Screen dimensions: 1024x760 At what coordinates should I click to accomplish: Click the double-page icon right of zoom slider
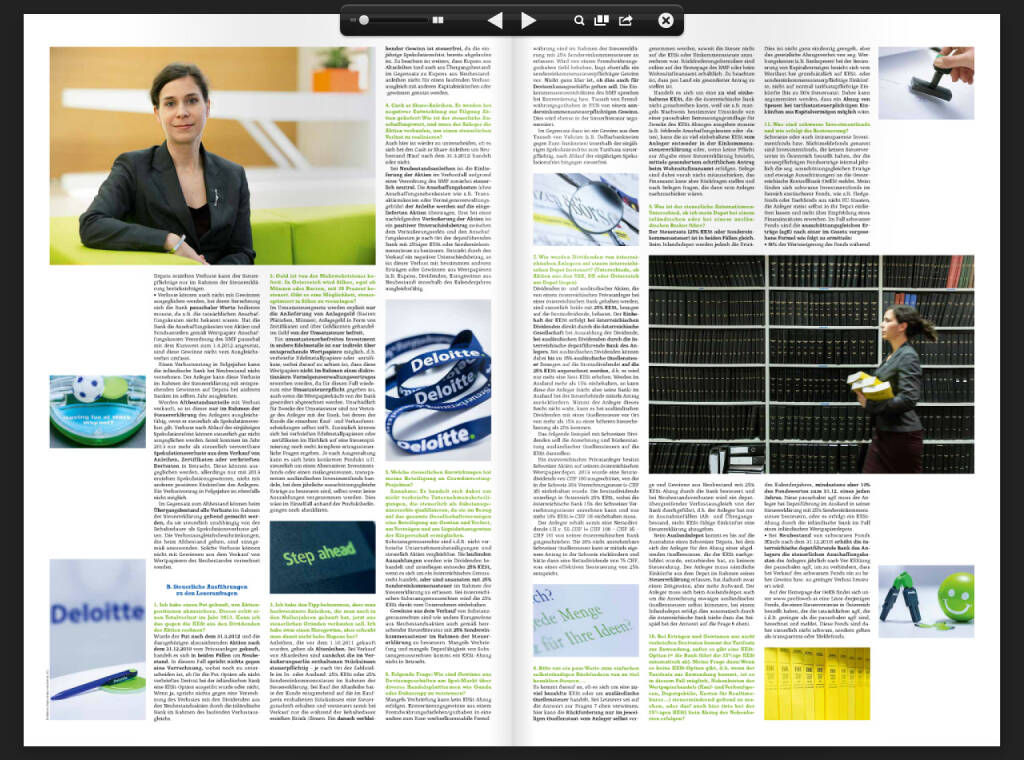coord(438,20)
